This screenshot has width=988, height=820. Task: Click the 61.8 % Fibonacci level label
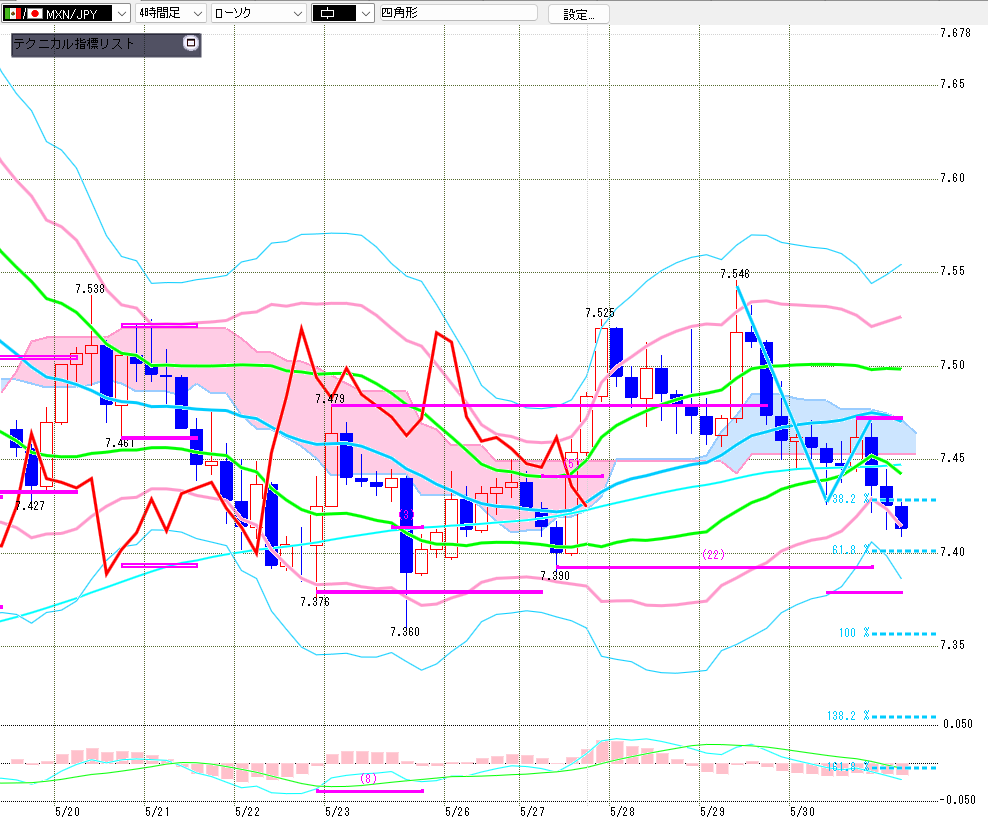850,550
